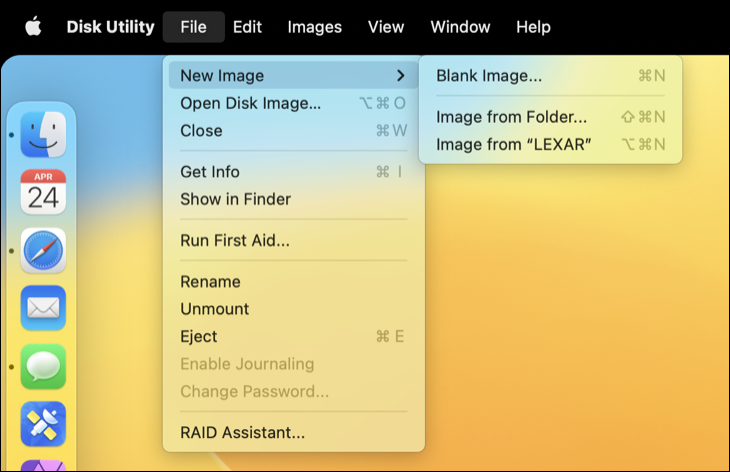Open the Apple menu

click(x=33, y=27)
